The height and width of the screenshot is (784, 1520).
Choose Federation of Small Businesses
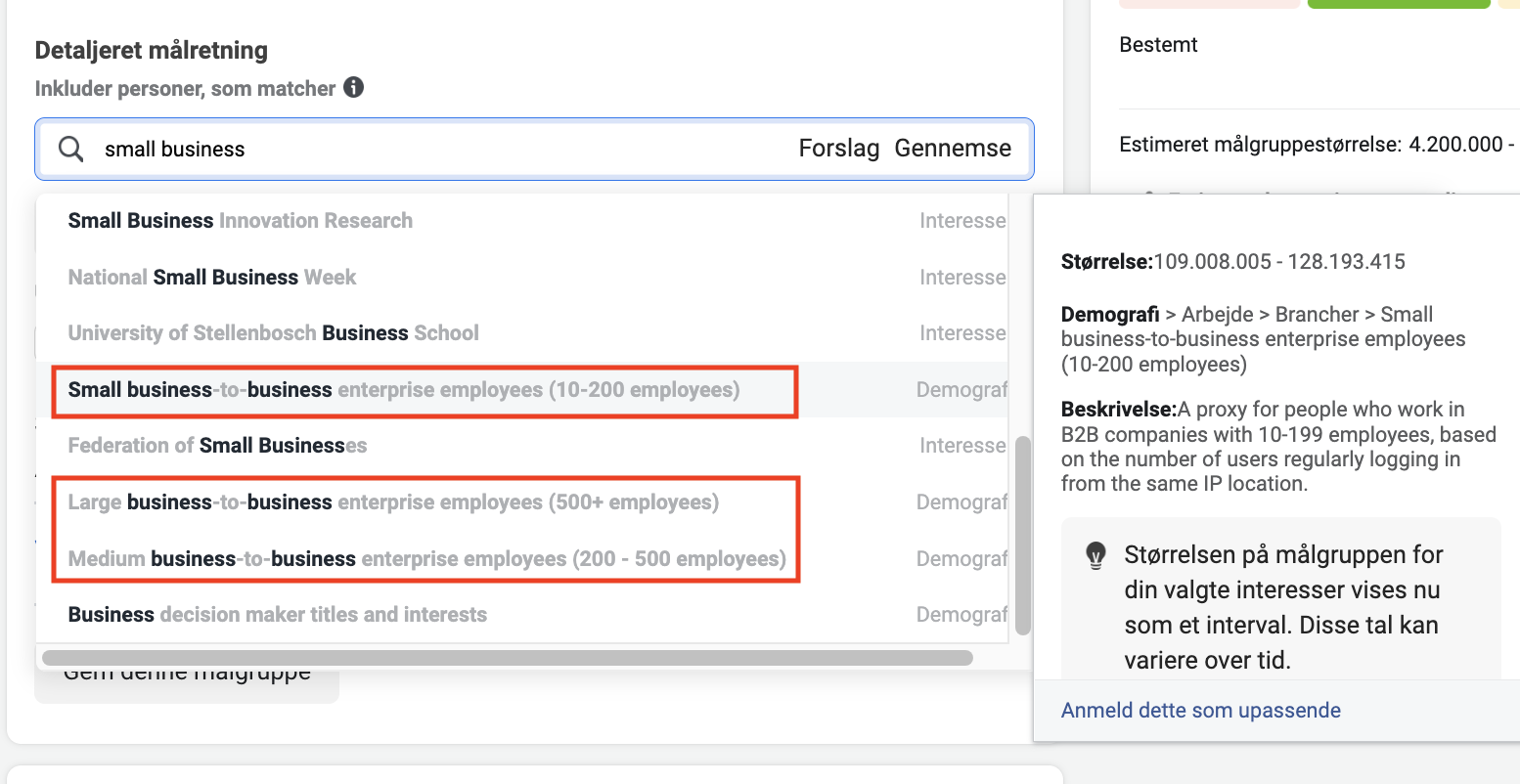(217, 446)
